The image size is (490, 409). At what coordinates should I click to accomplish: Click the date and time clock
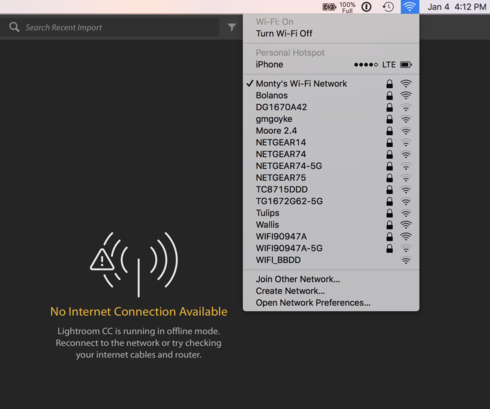pyautogui.click(x=457, y=7)
